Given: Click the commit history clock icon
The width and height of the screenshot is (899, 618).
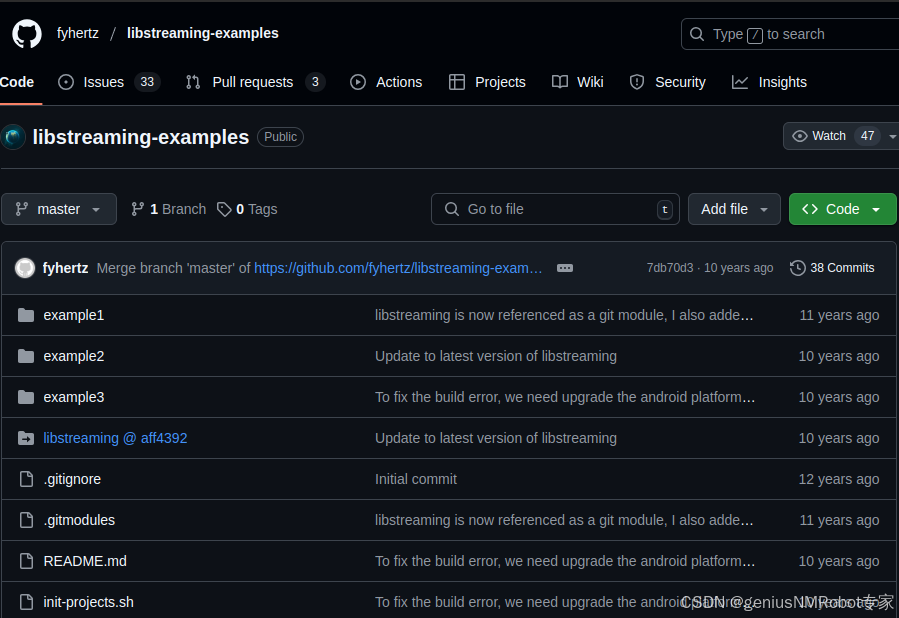Looking at the screenshot, I should [x=797, y=268].
